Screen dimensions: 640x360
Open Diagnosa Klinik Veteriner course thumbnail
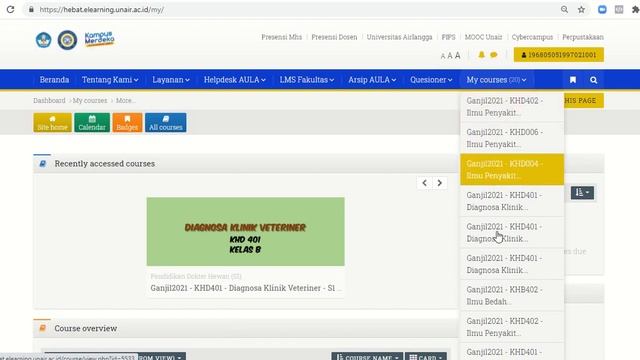click(245, 231)
